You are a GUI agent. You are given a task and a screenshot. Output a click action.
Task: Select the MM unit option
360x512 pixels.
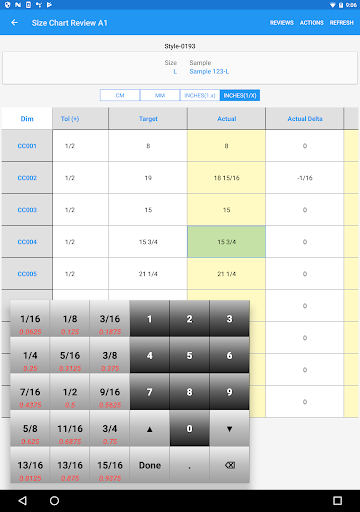160,95
